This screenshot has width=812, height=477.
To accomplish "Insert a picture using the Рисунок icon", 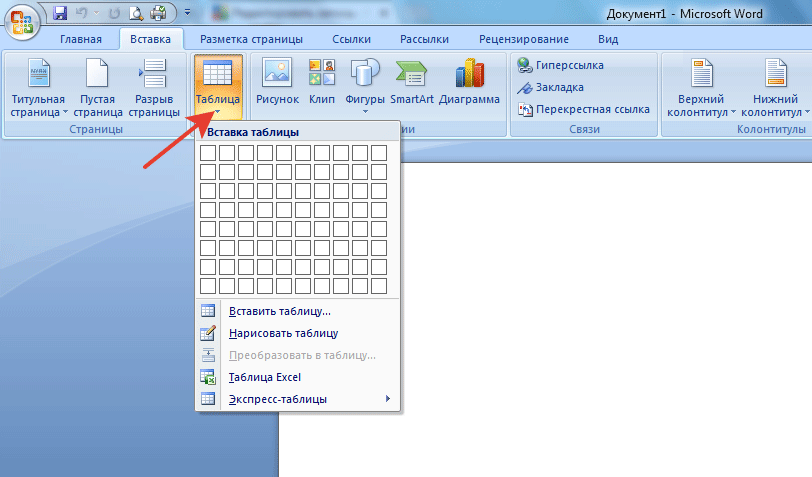I will click(x=277, y=83).
